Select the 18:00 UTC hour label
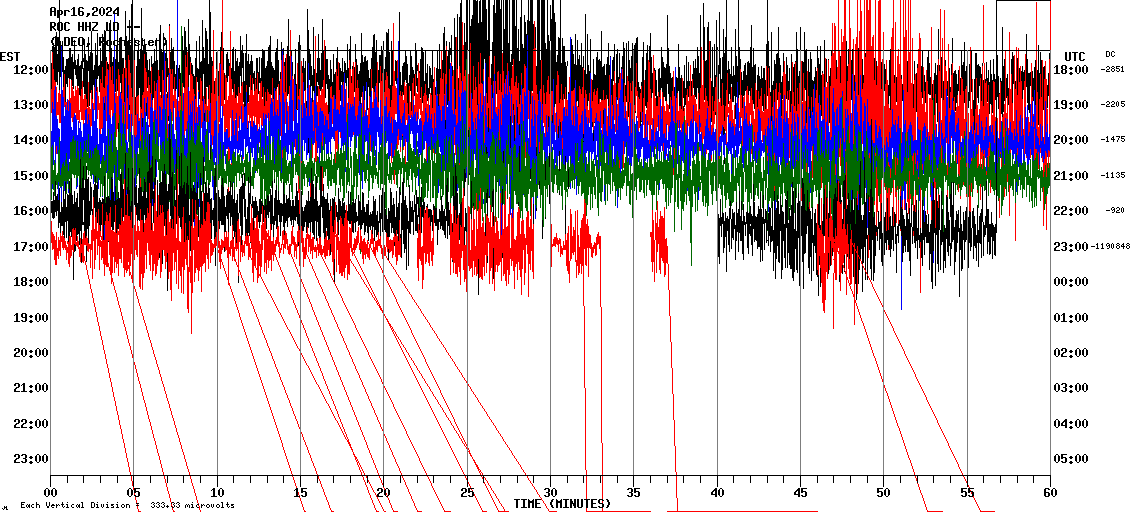1130x519 pixels. (1071, 69)
